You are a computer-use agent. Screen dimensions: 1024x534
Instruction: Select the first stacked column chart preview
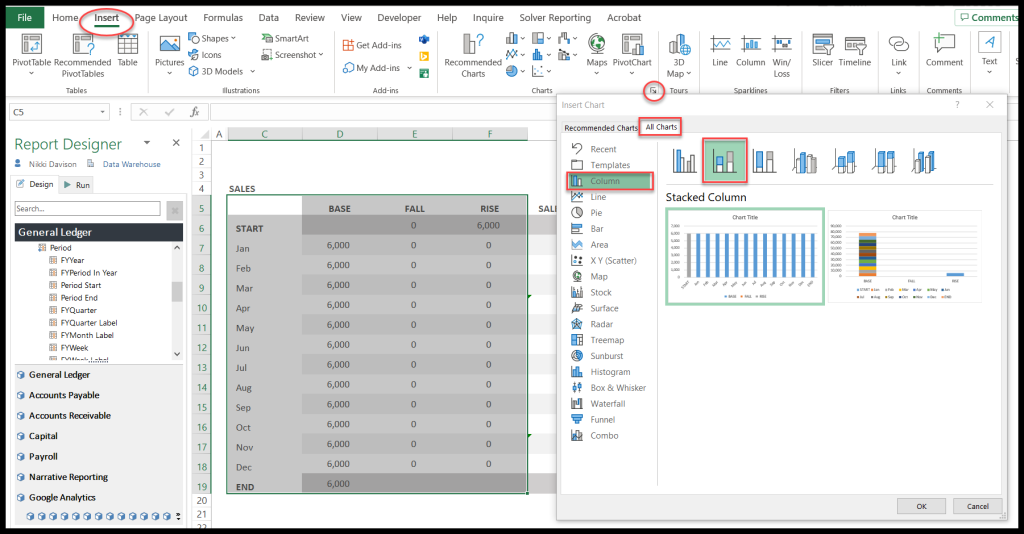[x=745, y=255]
